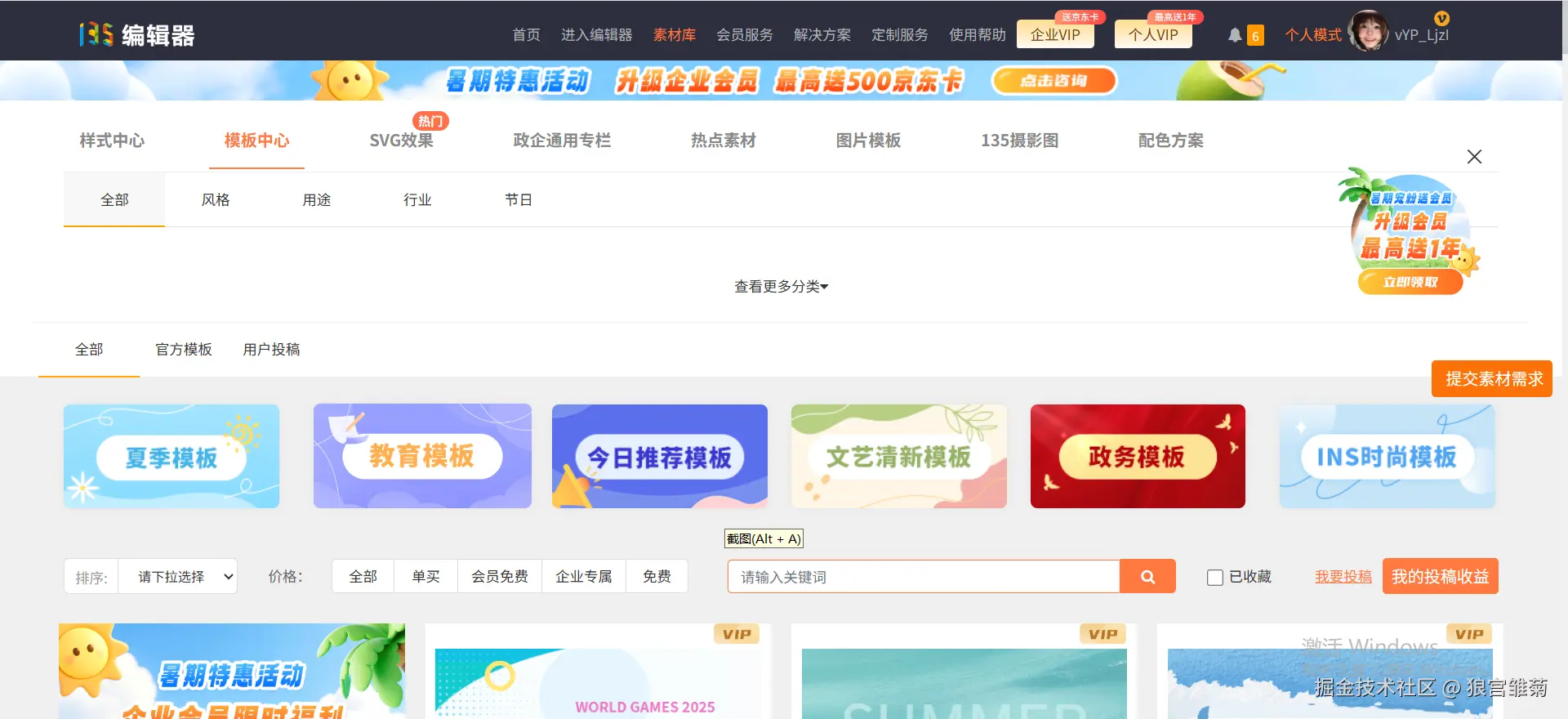The width and height of the screenshot is (1568, 719).
Task: Open 我的投稿收益
Action: [1440, 577]
